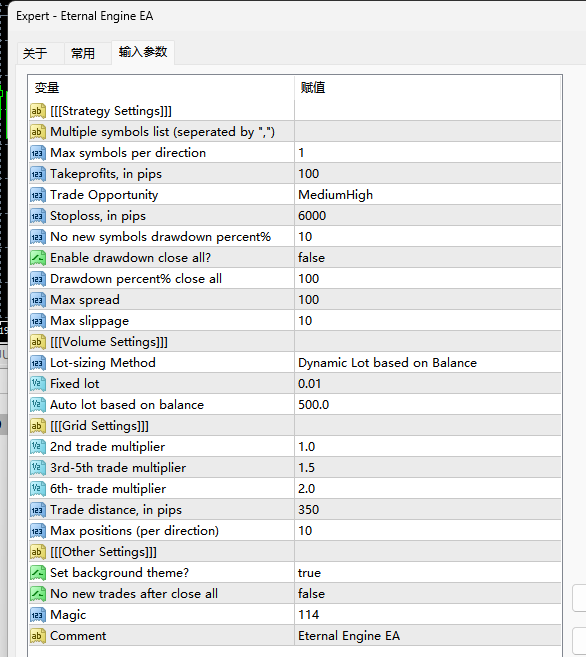The image size is (586, 657).
Task: Edit Trade distance value 350
Action: pos(428,510)
